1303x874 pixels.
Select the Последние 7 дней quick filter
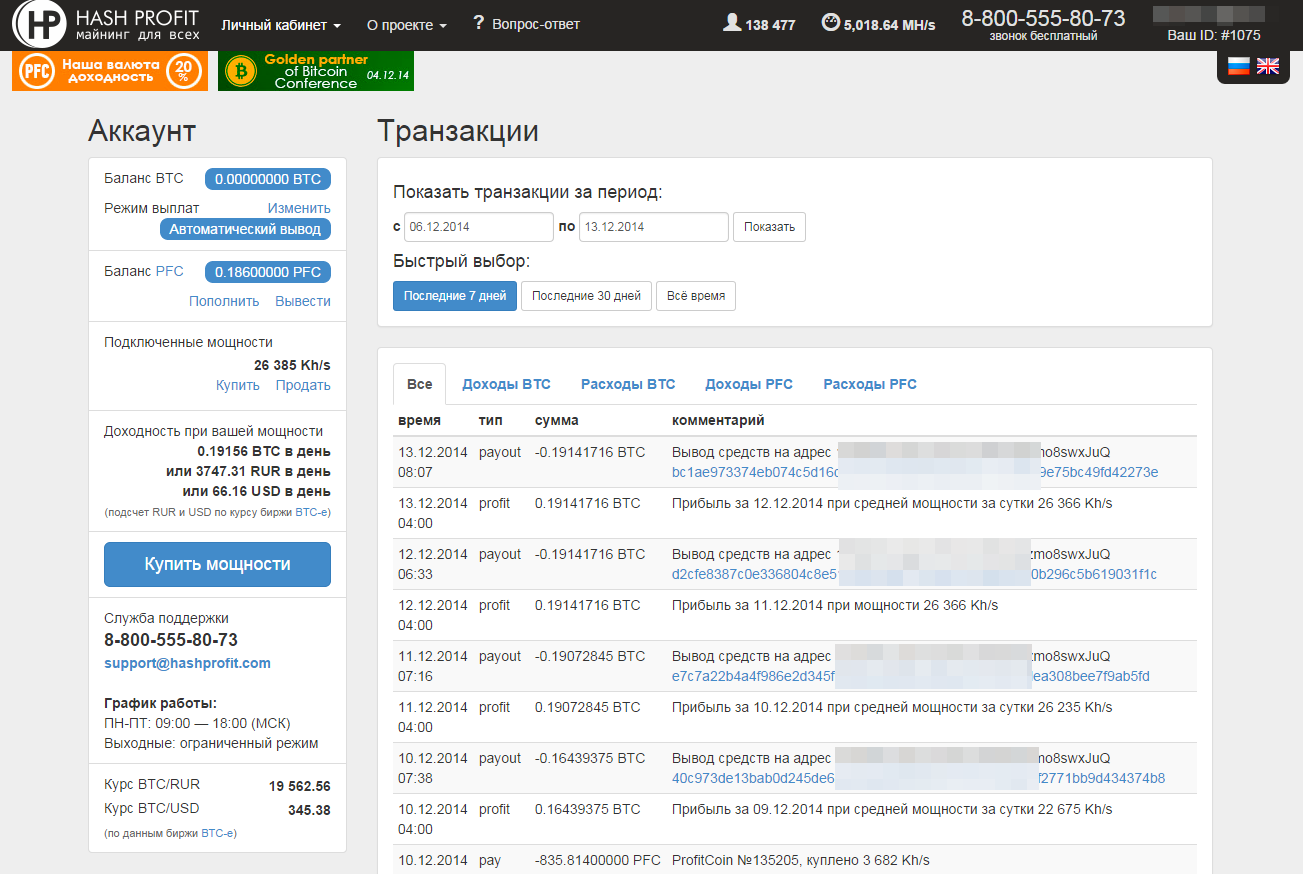[x=455, y=296]
